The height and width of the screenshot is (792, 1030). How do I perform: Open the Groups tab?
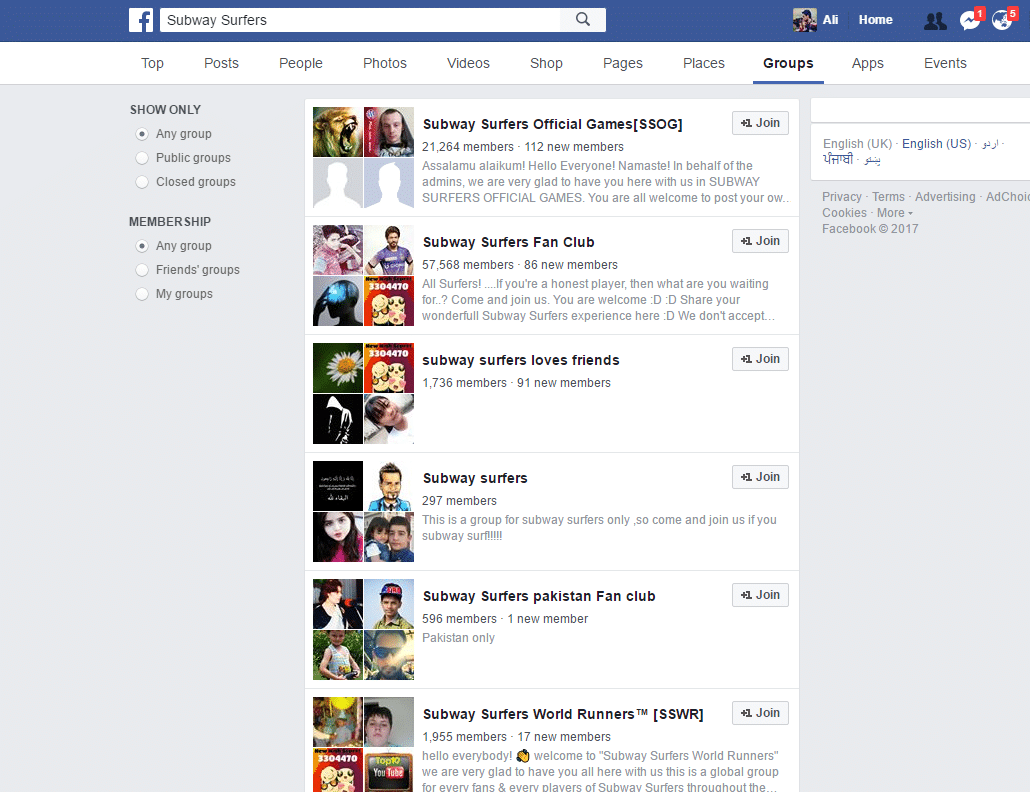(788, 63)
